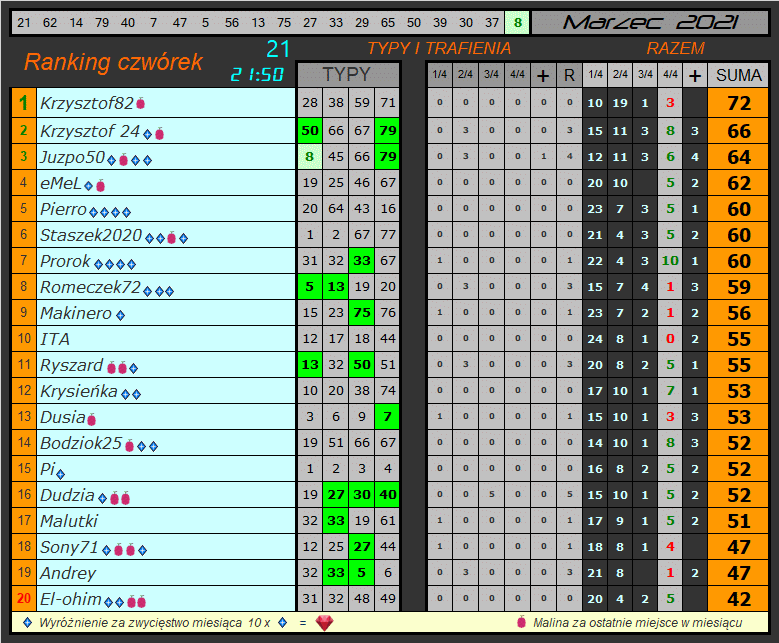This screenshot has height=643, width=779.
Task: Click the TYPY column header
Action: pos(347,75)
